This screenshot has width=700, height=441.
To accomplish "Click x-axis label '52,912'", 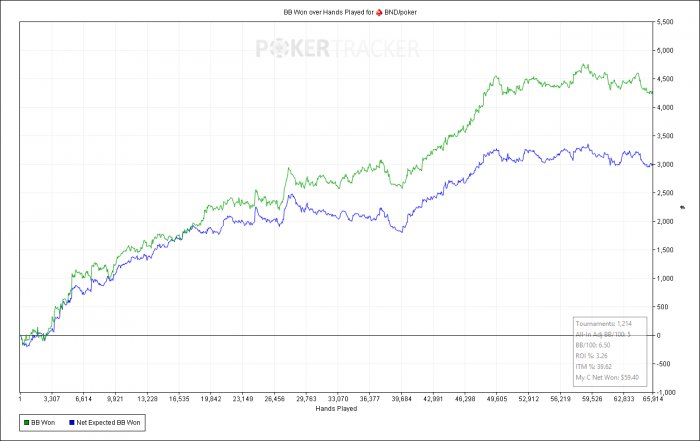I will click(529, 398).
